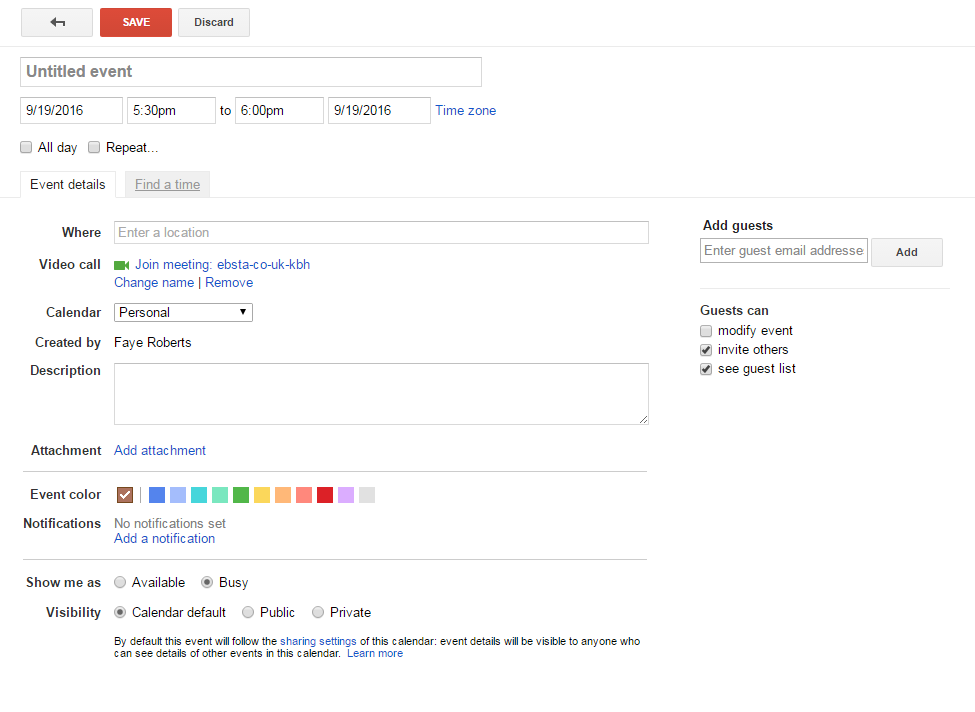The width and height of the screenshot is (975, 712).
Task: Toggle the Repeat checkbox
Action: coord(95,148)
